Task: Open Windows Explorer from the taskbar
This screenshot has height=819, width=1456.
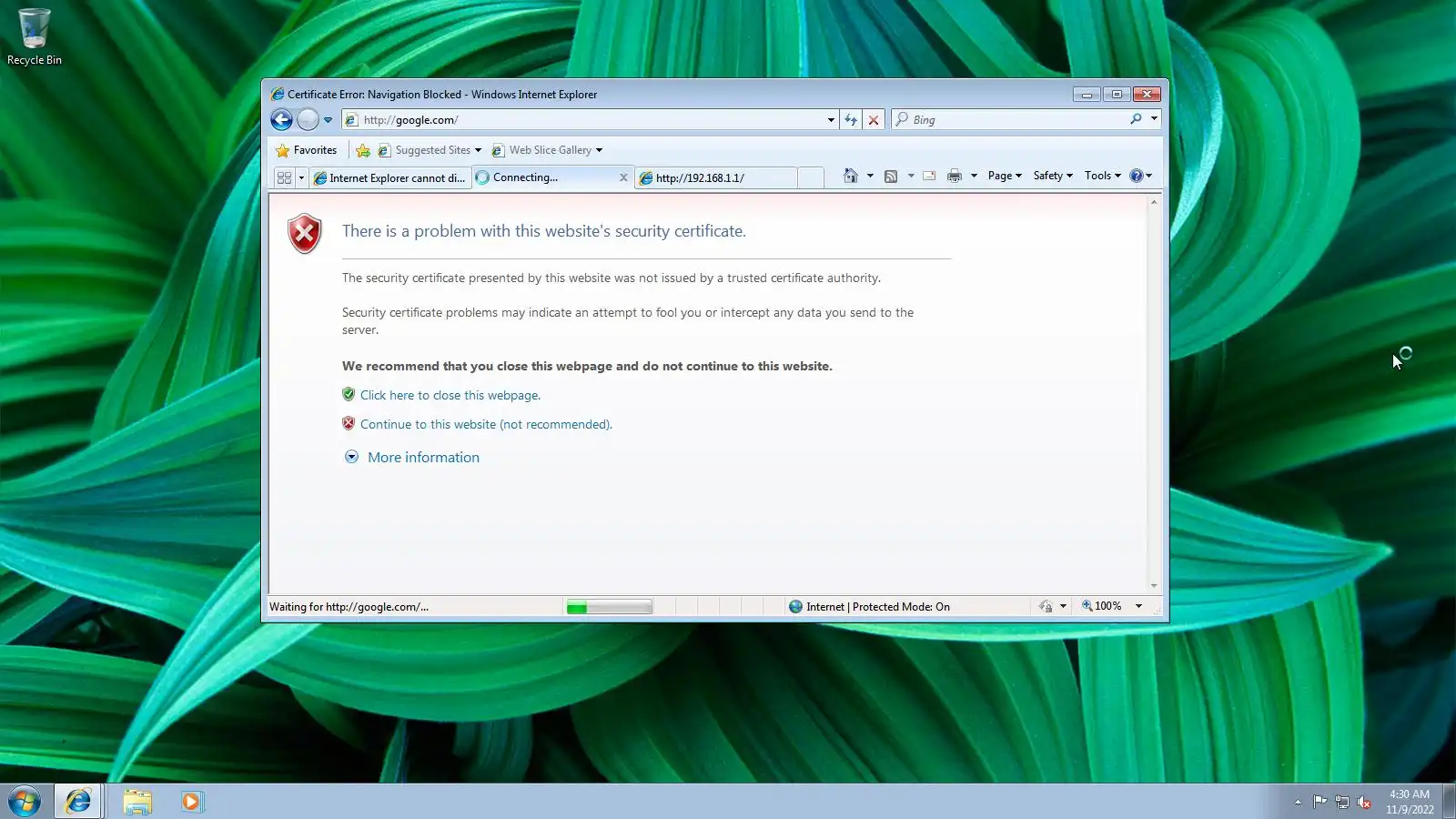Action: click(x=137, y=802)
